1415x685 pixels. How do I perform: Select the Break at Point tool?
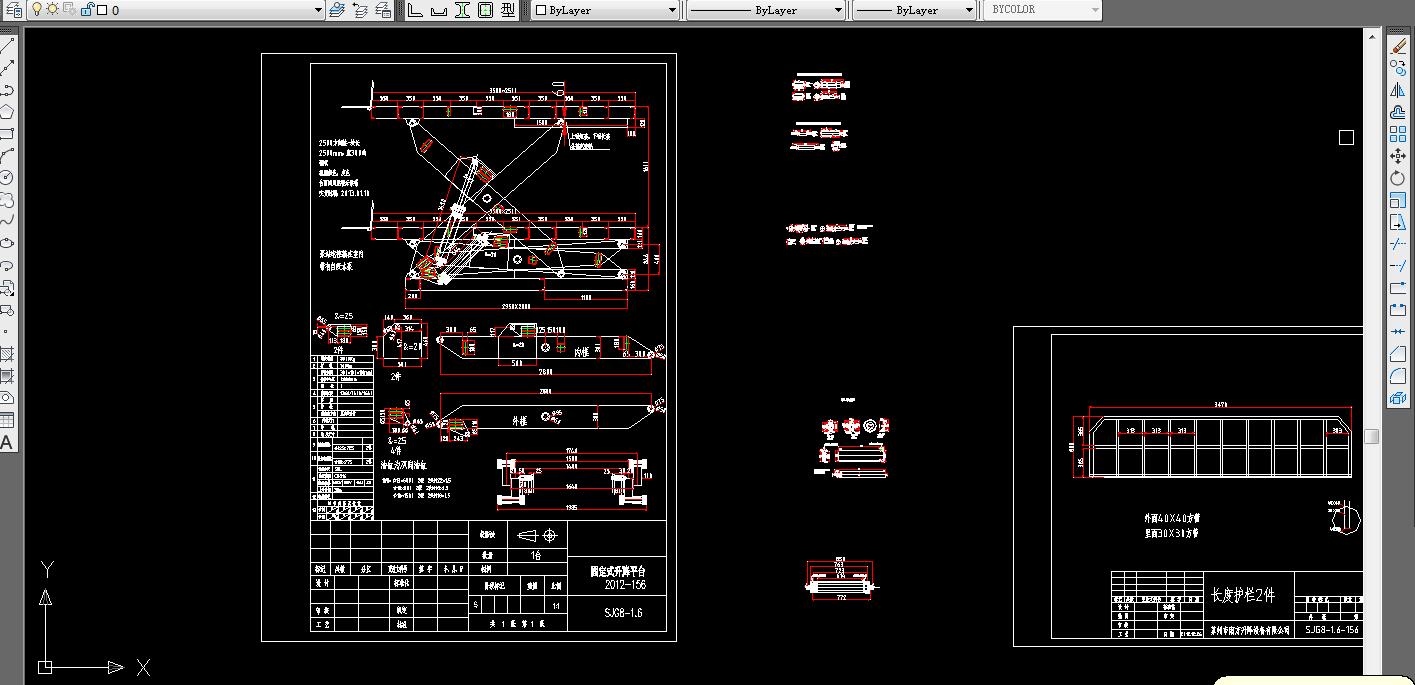click(x=1398, y=288)
